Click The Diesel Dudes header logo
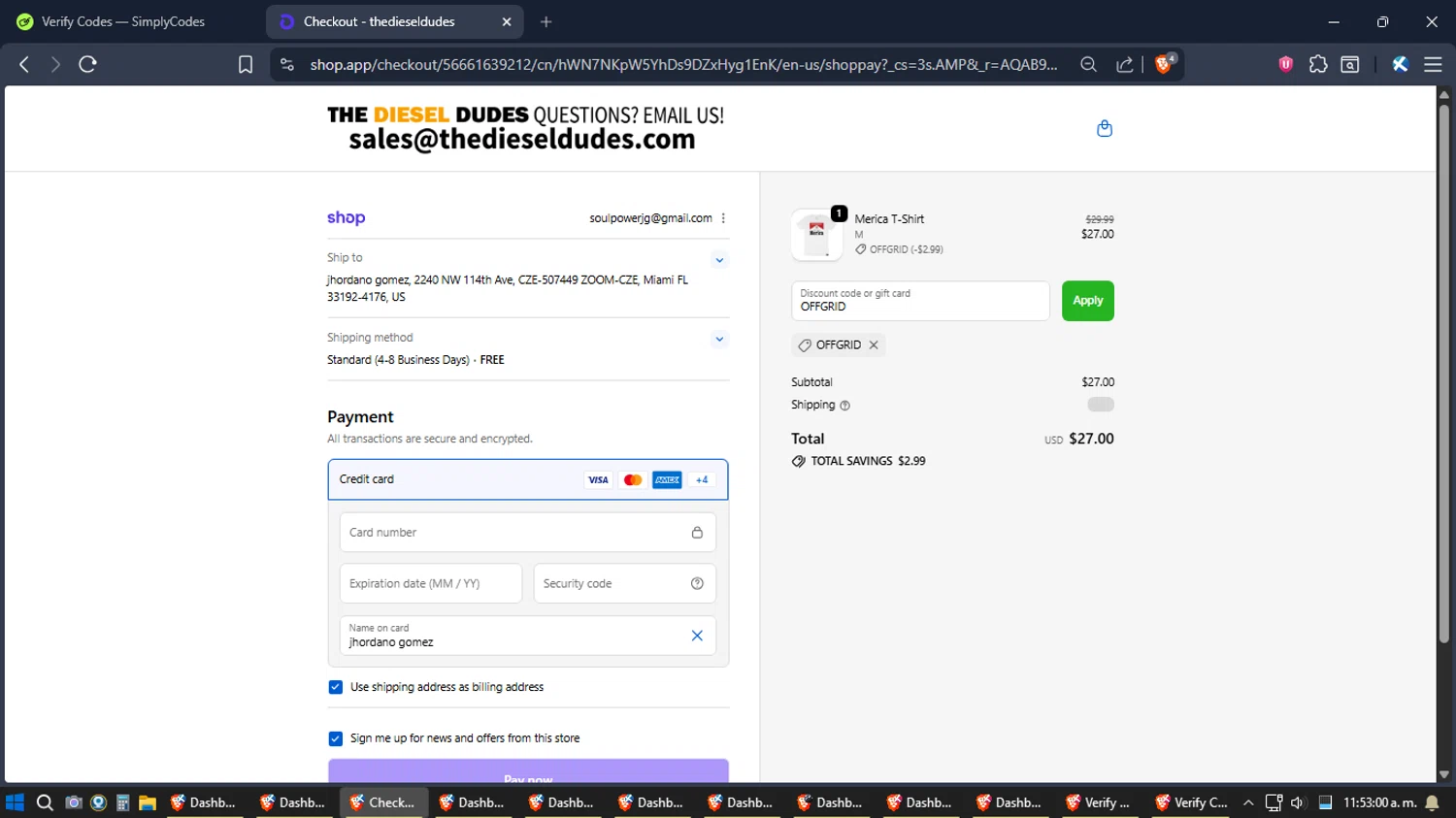Image resolution: width=1456 pixels, height=818 pixels. point(525,128)
